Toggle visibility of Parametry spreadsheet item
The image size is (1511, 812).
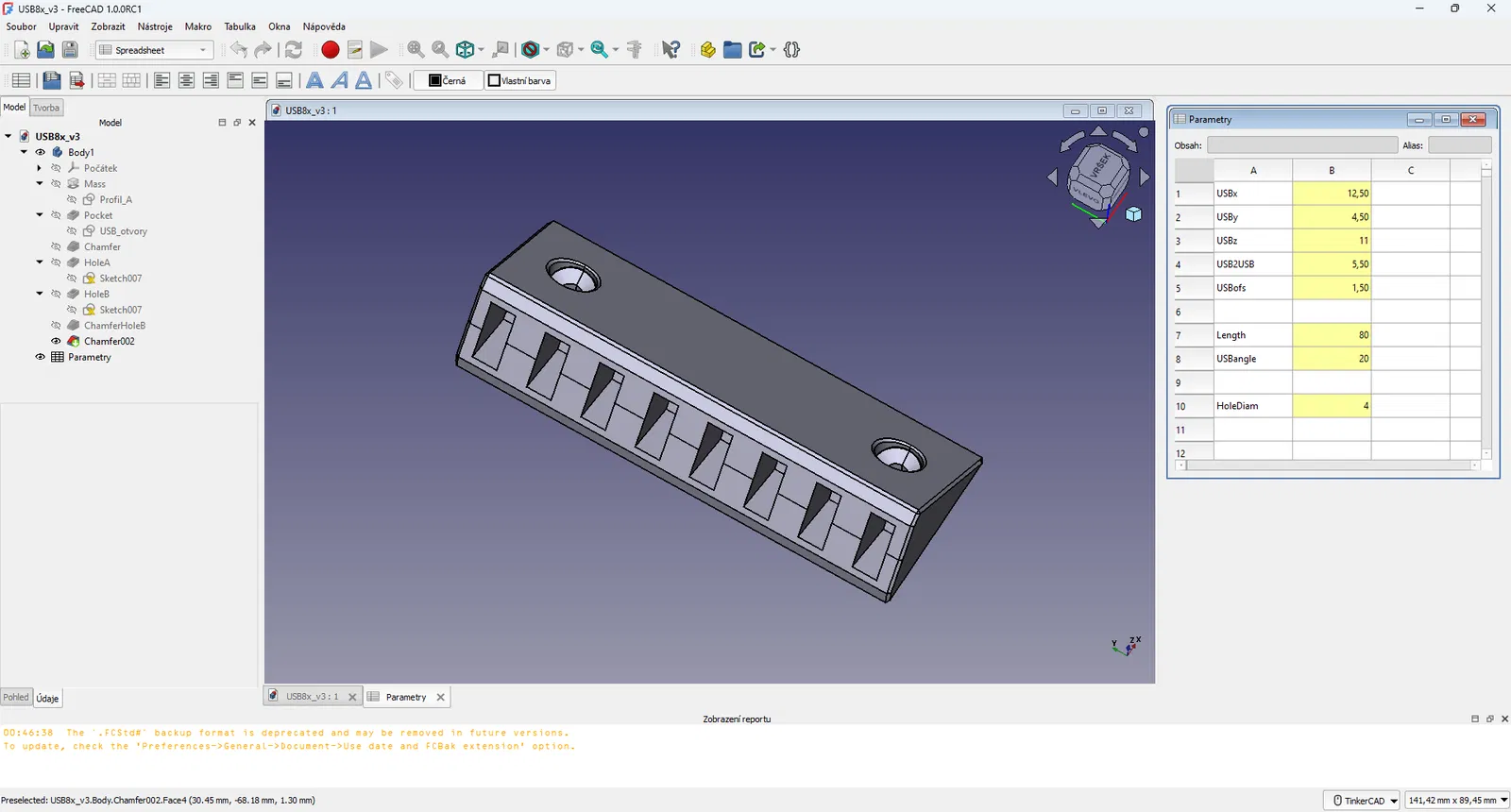point(40,357)
